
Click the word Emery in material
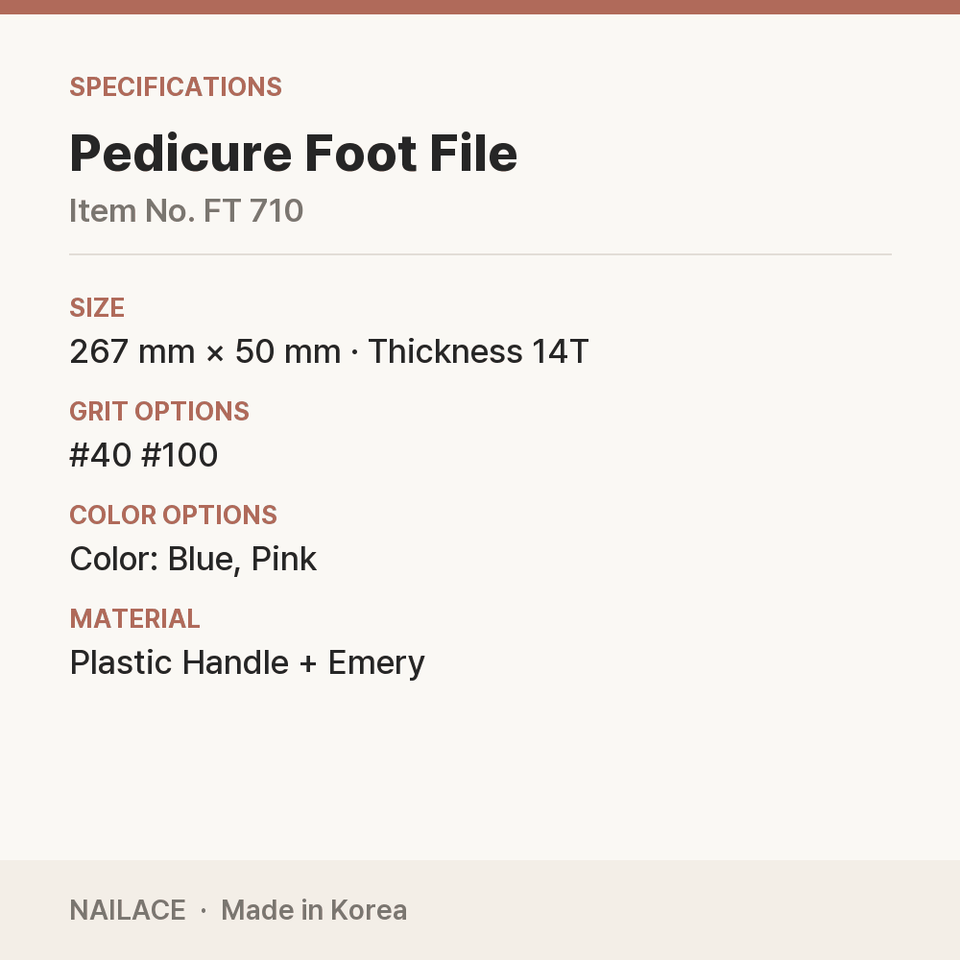[x=377, y=664]
